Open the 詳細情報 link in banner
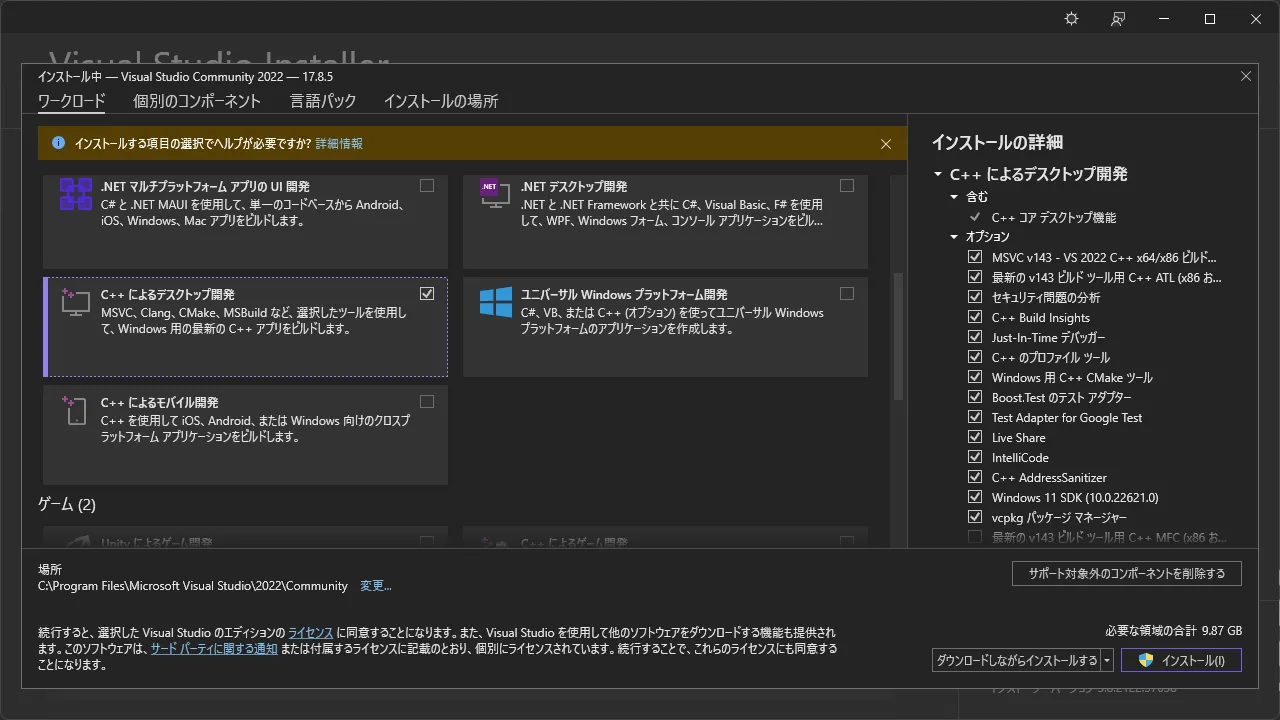 [339, 144]
